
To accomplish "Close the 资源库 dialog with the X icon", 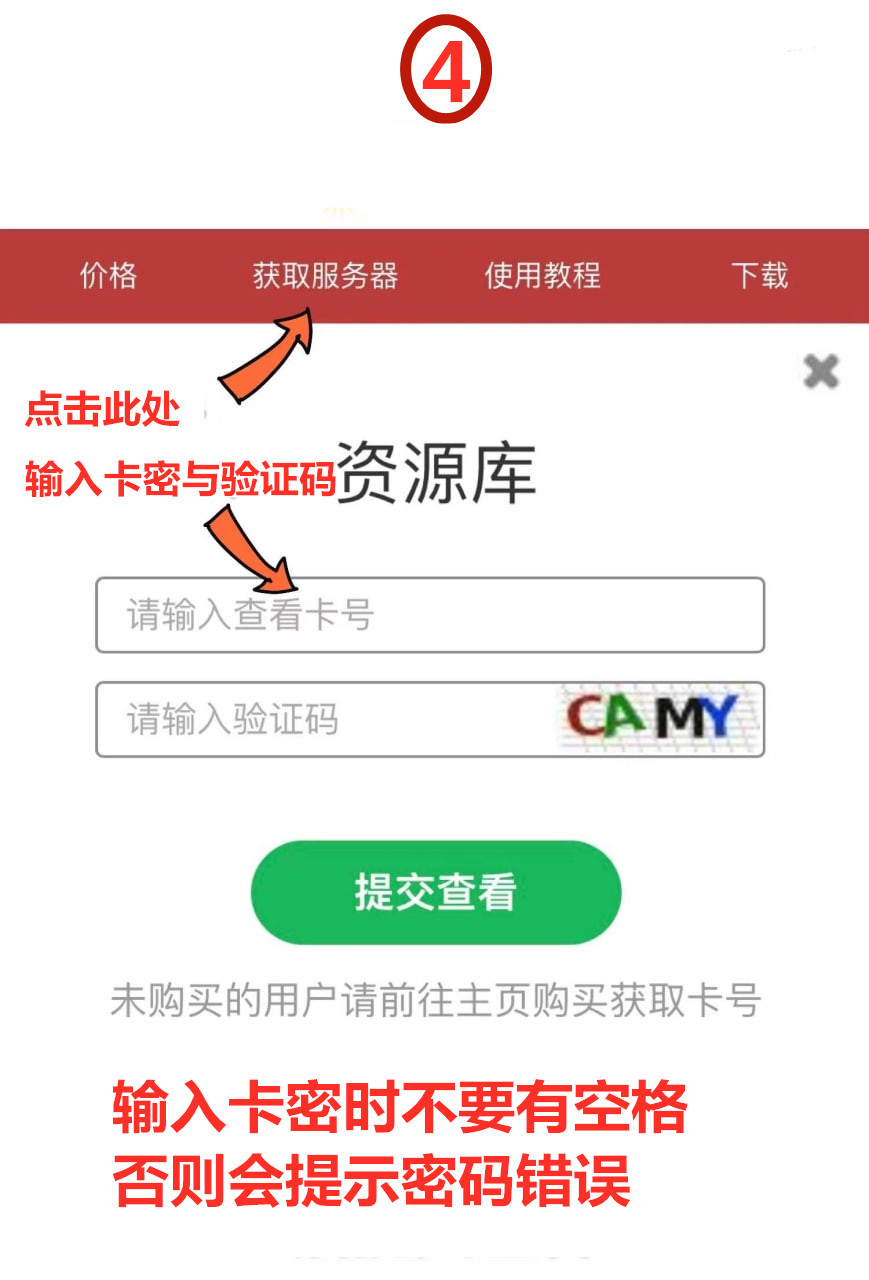I will (x=821, y=372).
